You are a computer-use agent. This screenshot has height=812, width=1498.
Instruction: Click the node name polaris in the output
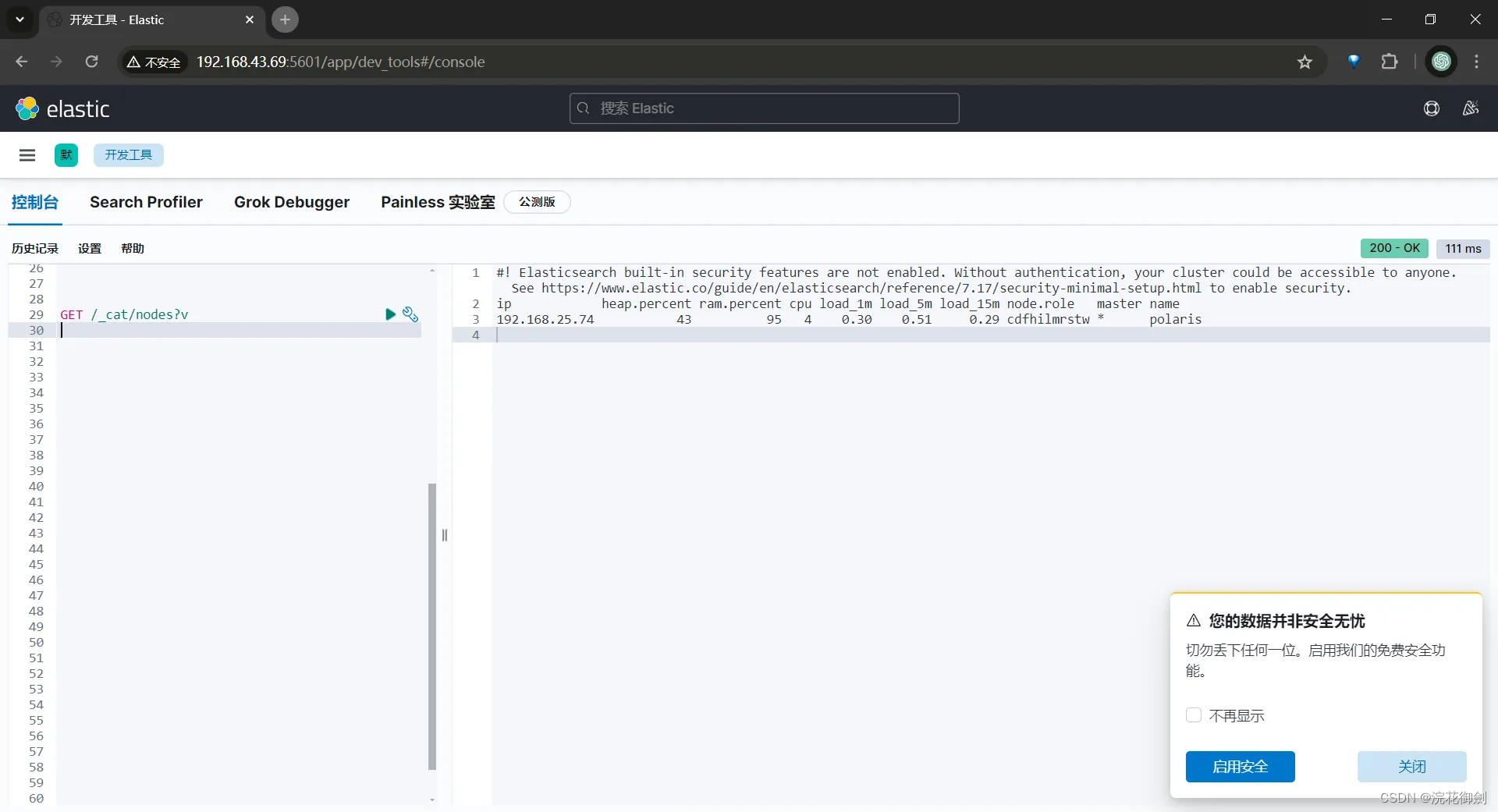tap(1175, 319)
